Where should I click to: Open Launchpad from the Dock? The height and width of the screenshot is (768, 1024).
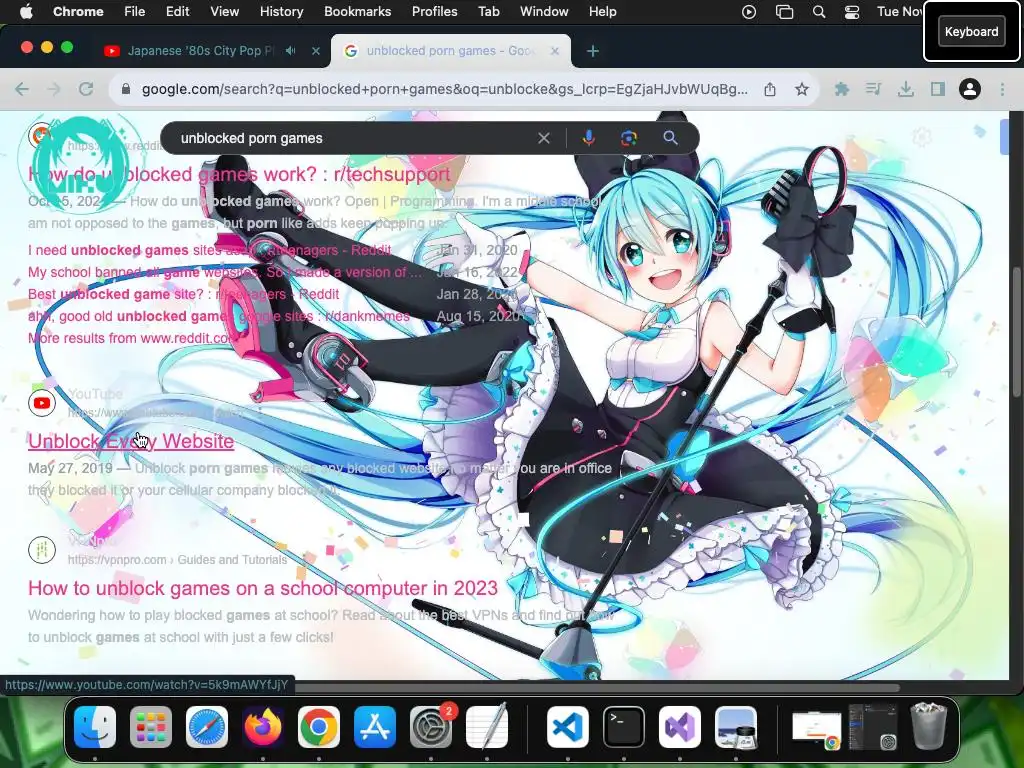[151, 727]
